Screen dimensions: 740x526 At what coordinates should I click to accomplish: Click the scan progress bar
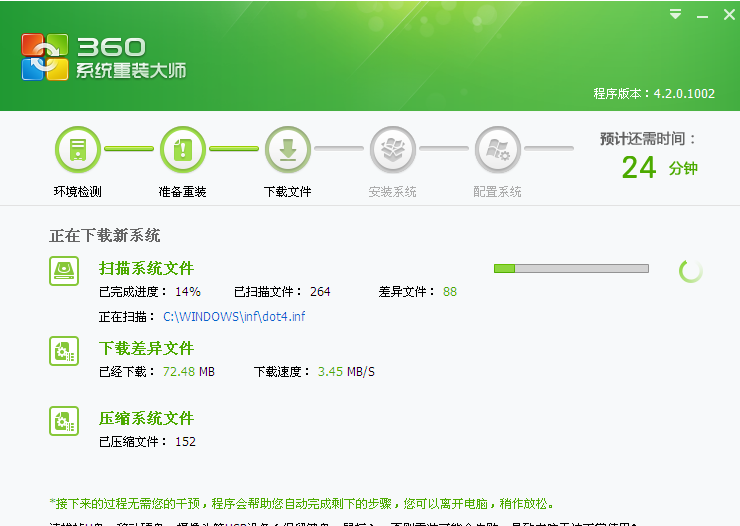click(x=571, y=268)
